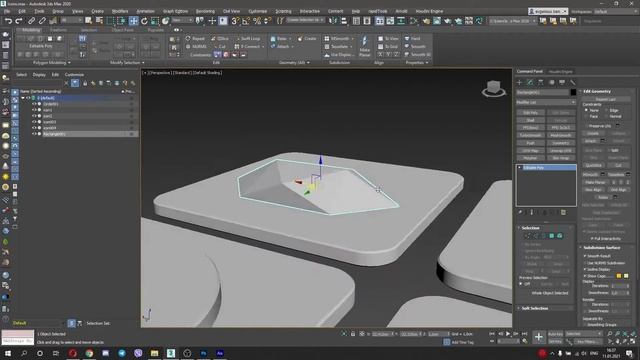Switch to the Create panel plus icon
The width and height of the screenshot is (640, 360).
pos(520,82)
